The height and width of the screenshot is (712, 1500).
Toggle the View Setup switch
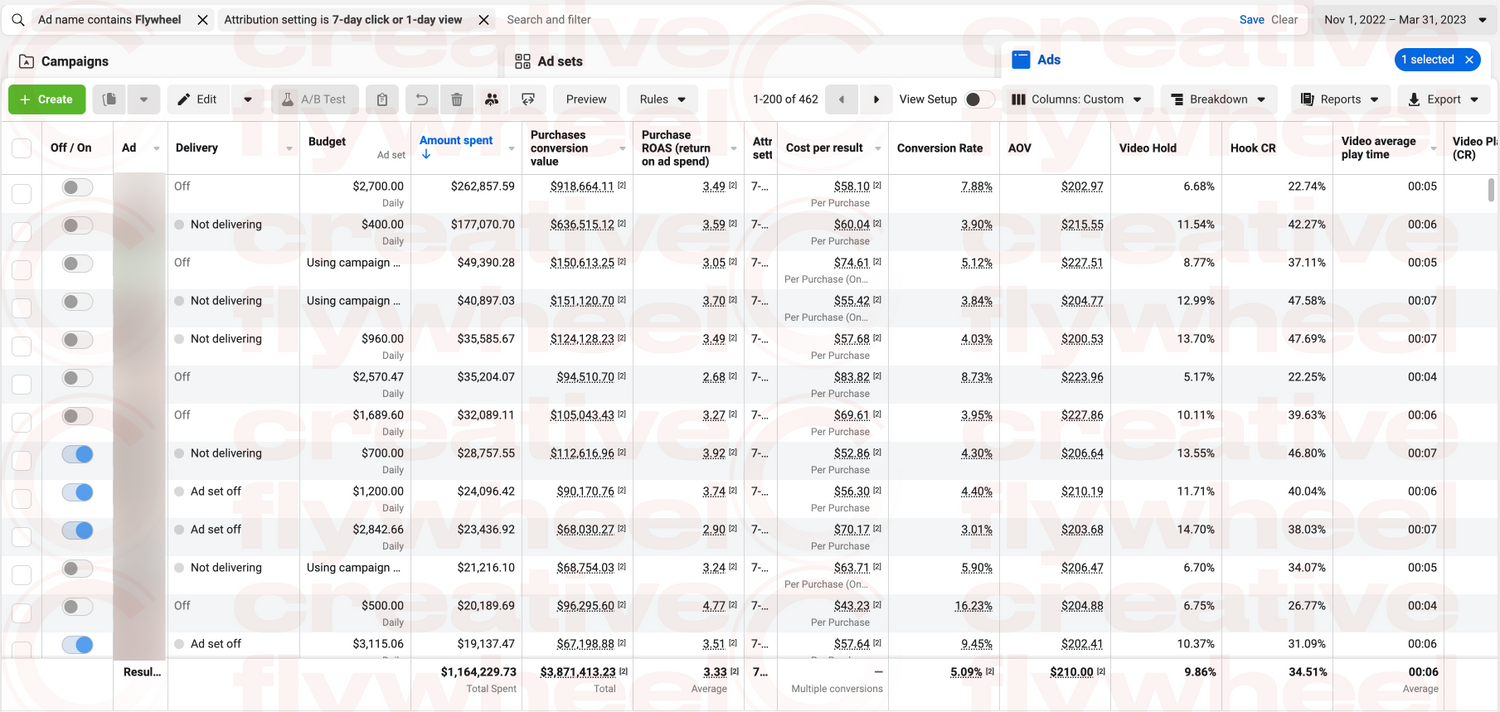click(x=979, y=99)
